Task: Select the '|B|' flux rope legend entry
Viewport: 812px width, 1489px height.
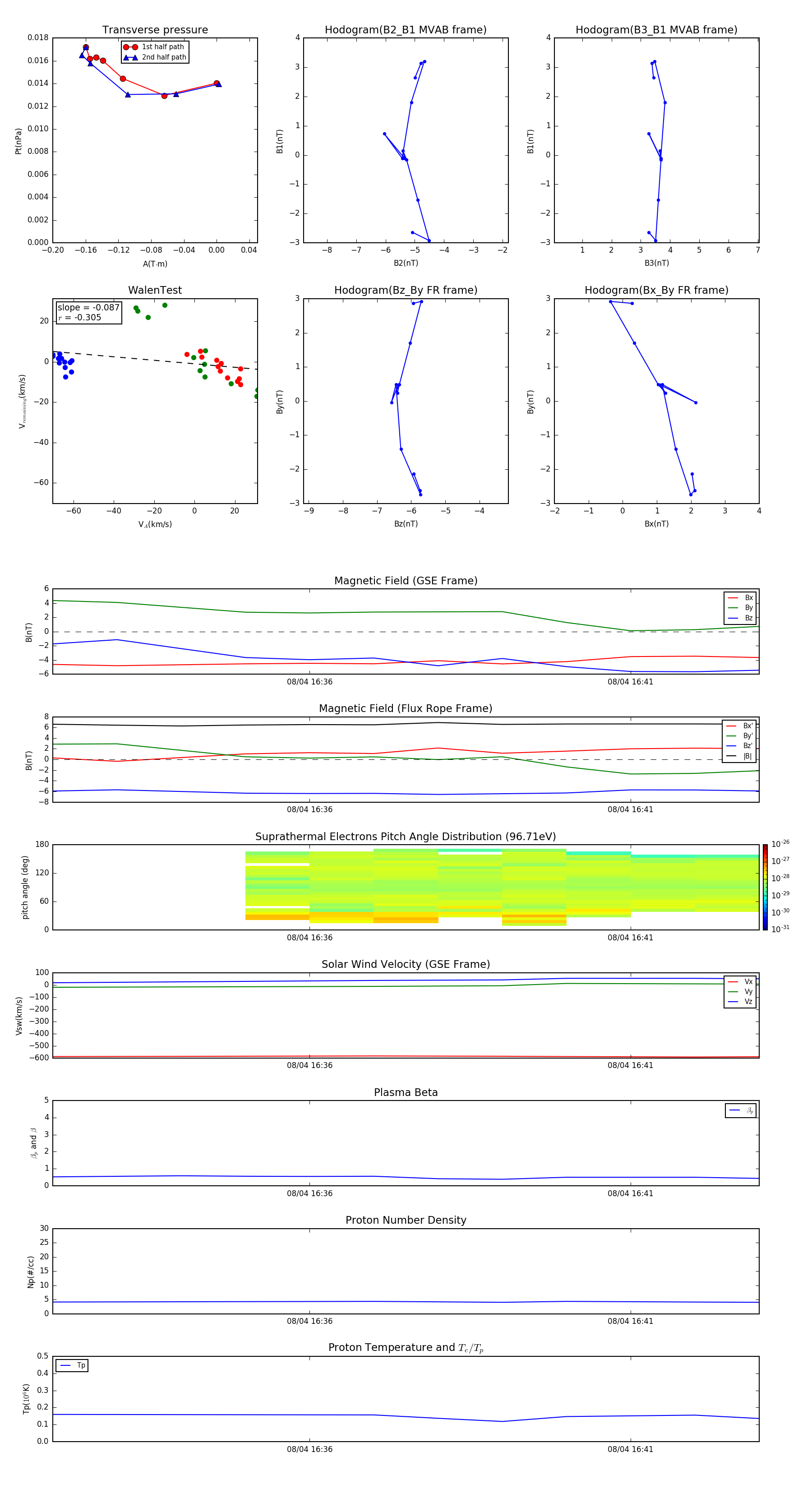Action: coord(740,756)
